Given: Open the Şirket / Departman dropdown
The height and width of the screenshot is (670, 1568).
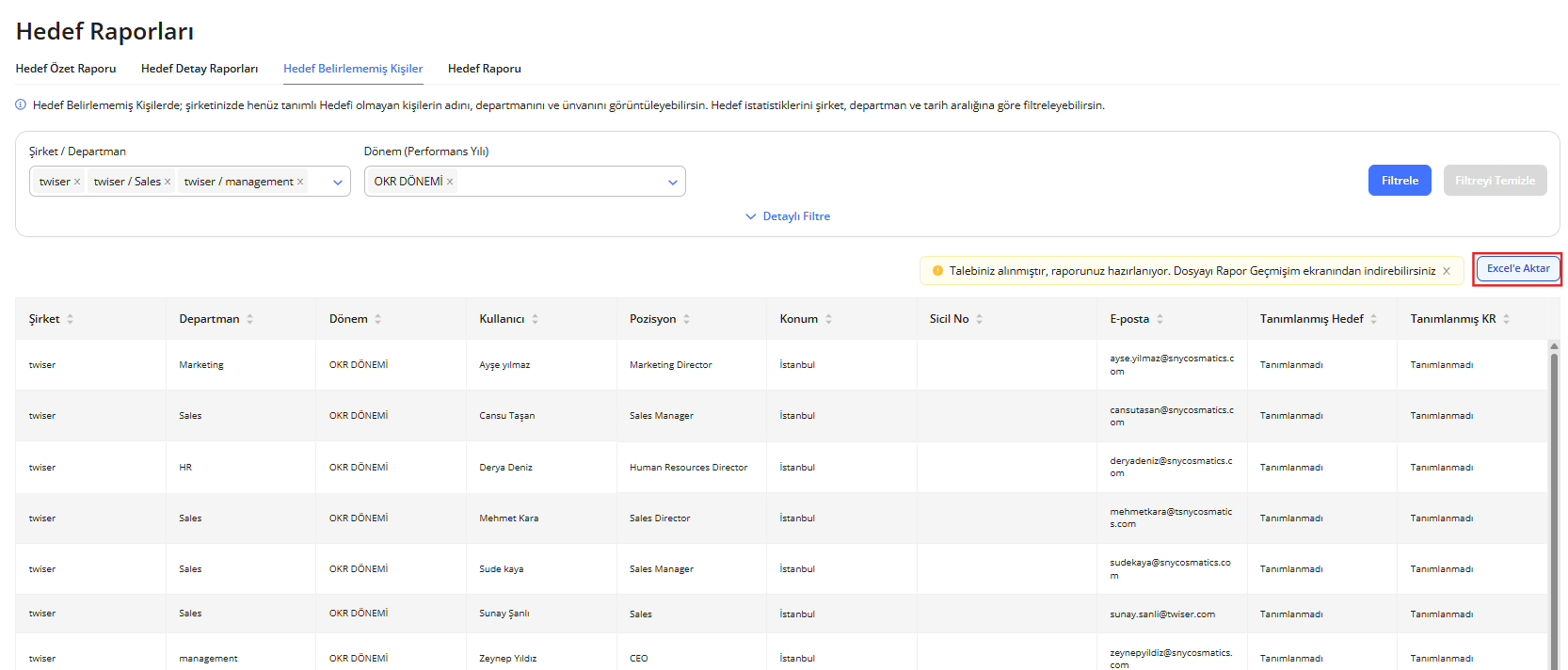Looking at the screenshot, I should click(337, 183).
